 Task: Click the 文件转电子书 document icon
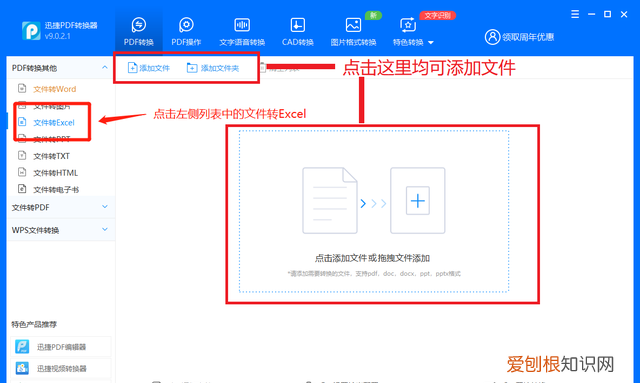click(x=22, y=189)
